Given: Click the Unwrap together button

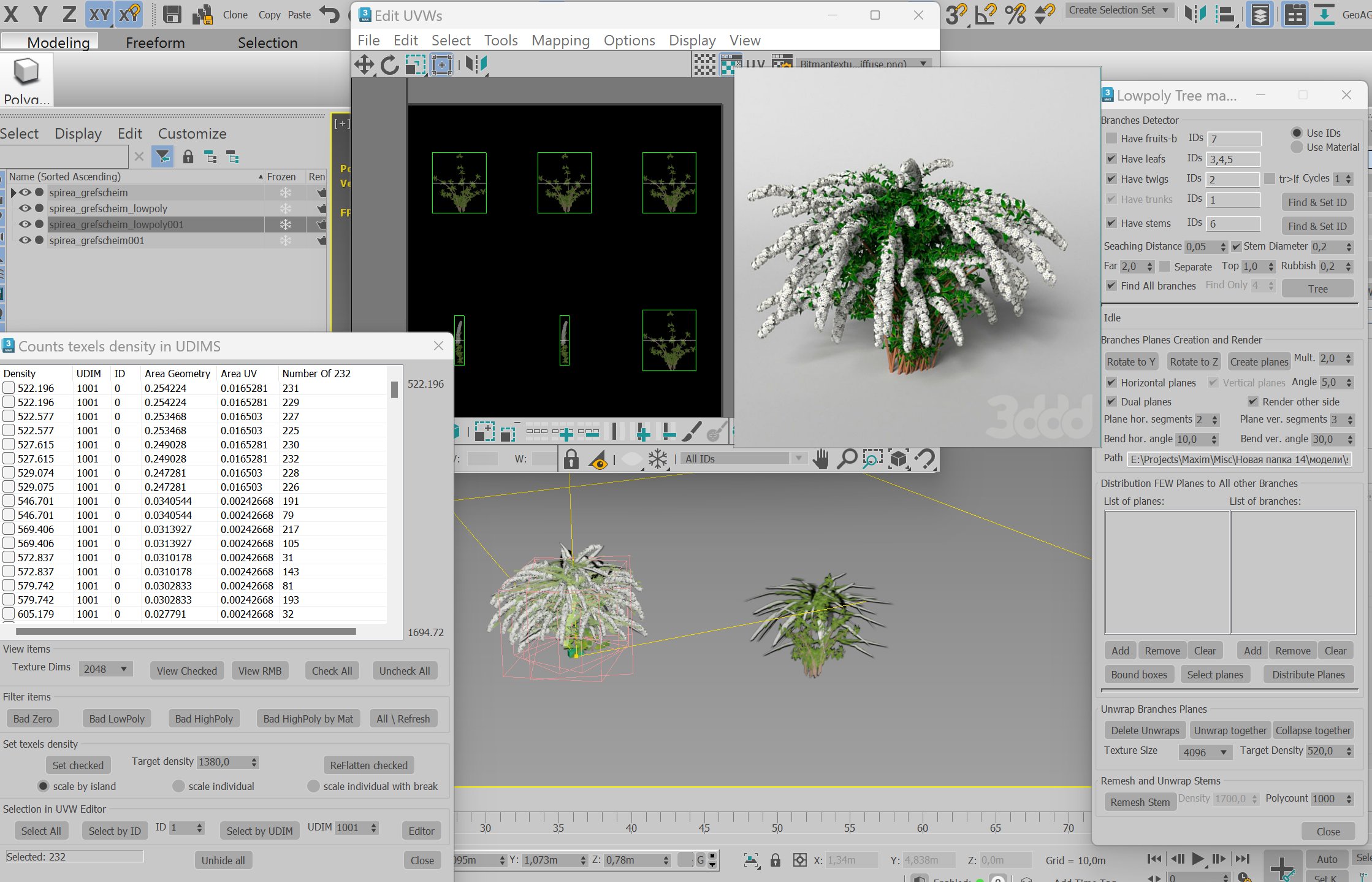Looking at the screenshot, I should tap(1230, 731).
